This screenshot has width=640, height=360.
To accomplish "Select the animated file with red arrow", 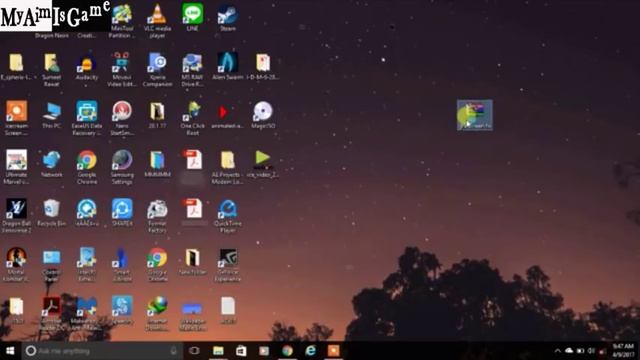I will pos(227,115).
